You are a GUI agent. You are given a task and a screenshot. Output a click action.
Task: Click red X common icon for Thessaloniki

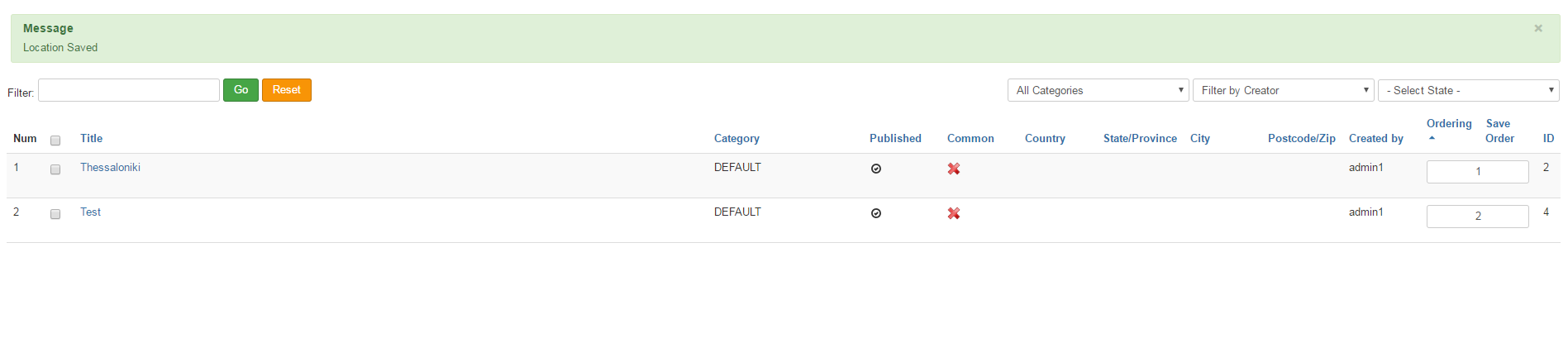tap(954, 169)
